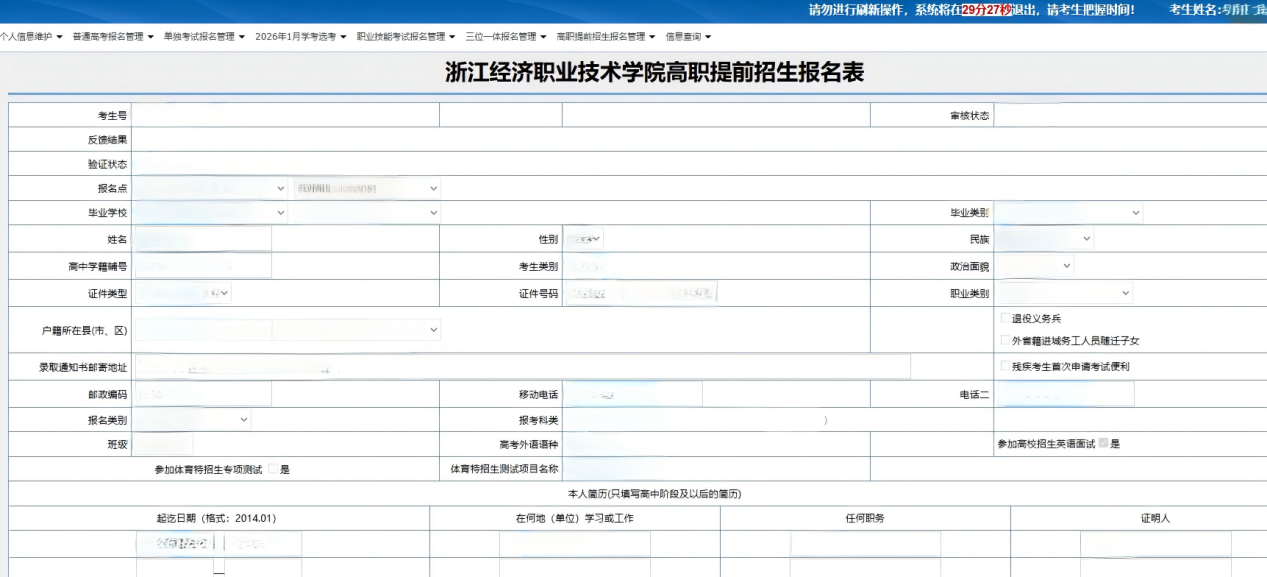Click the 姓名 input field
Image resolution: width=1267 pixels, height=577 pixels.
(202, 239)
